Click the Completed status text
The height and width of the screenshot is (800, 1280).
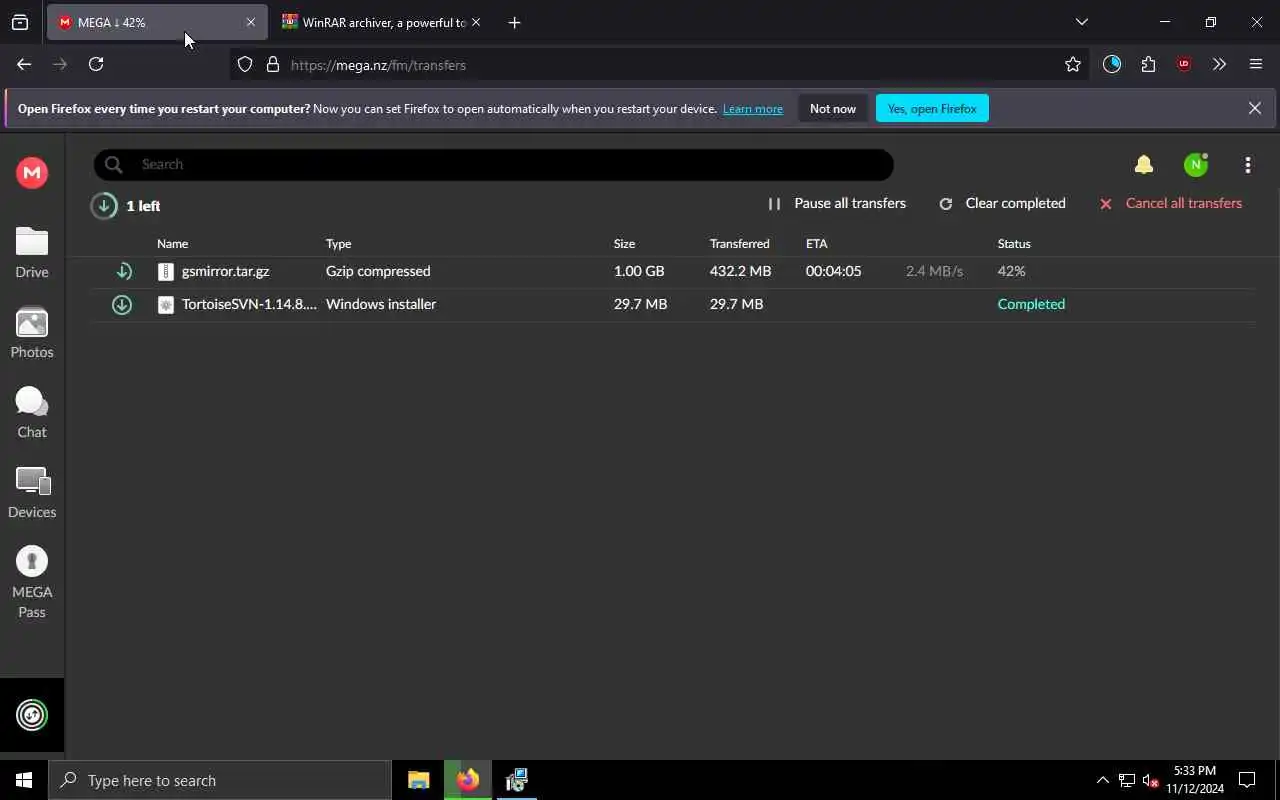[x=1031, y=304]
